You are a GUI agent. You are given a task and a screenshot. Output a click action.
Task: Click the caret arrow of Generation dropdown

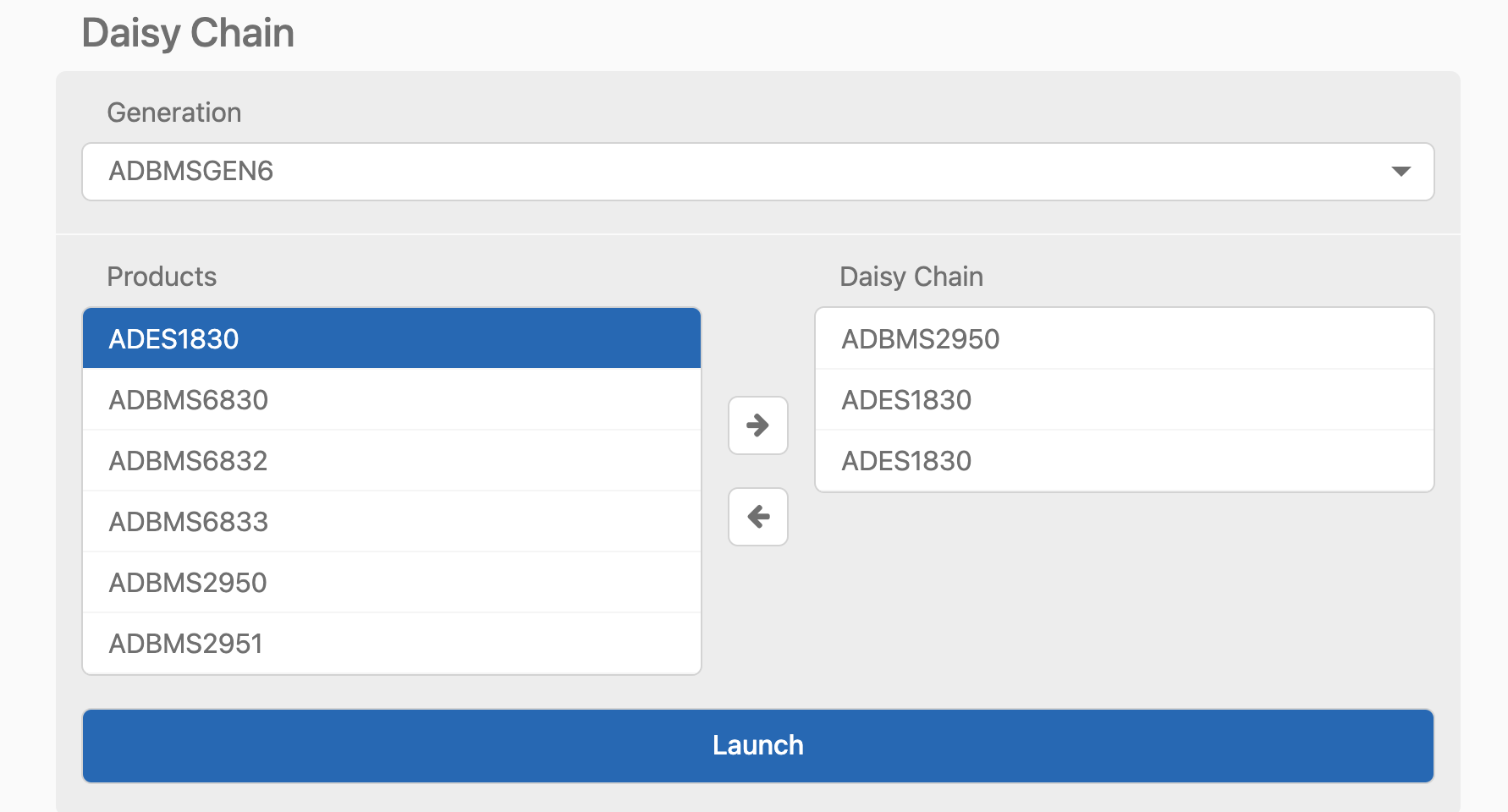pos(1401,172)
